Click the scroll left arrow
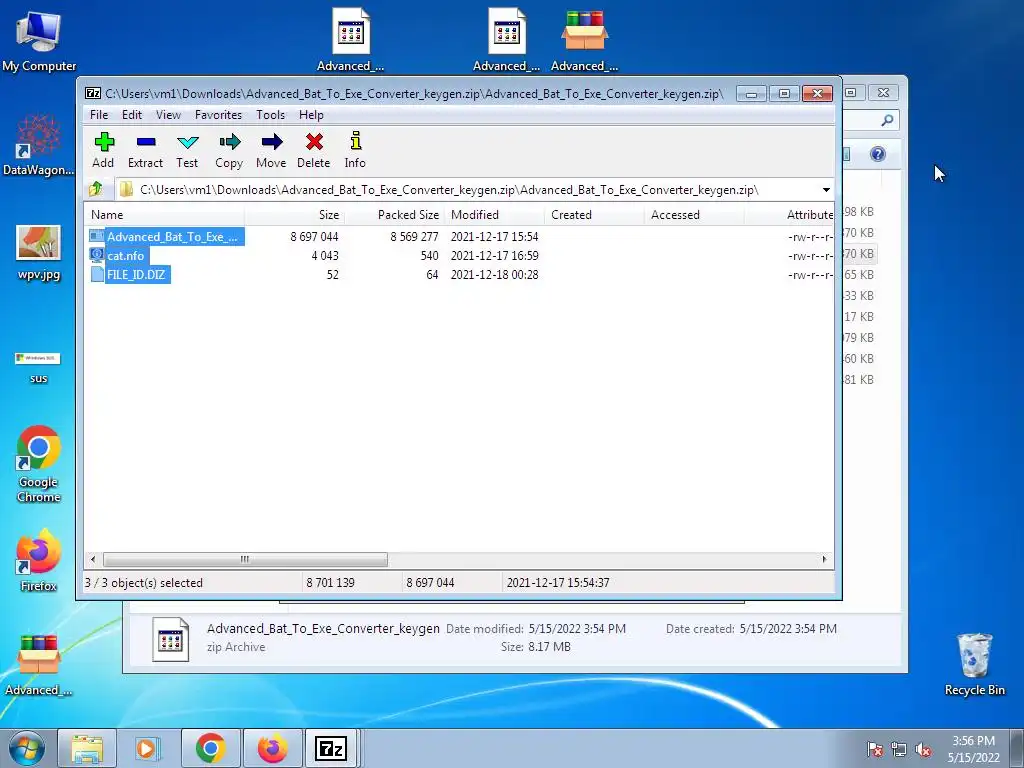The height and width of the screenshot is (768, 1024). [93, 560]
